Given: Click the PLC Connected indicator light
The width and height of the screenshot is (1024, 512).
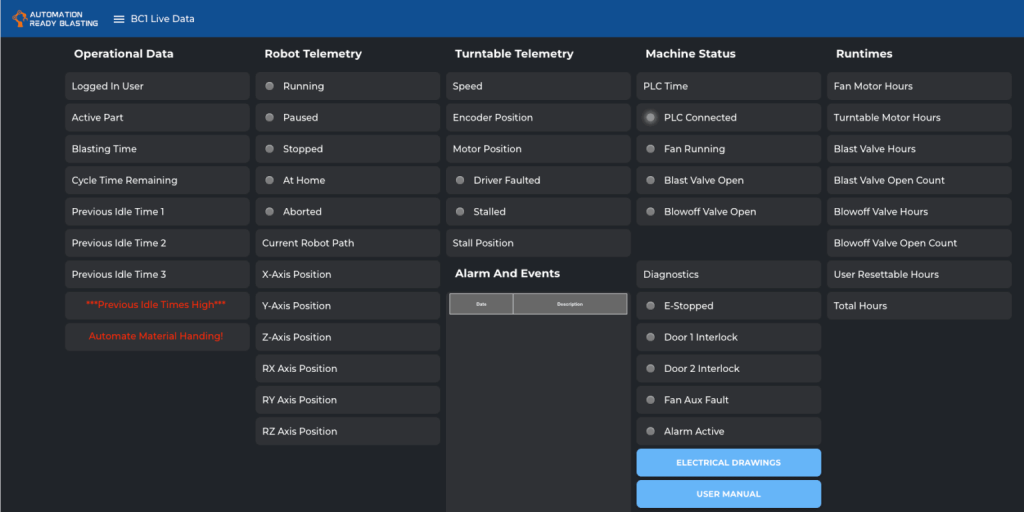Looking at the screenshot, I should point(651,118).
